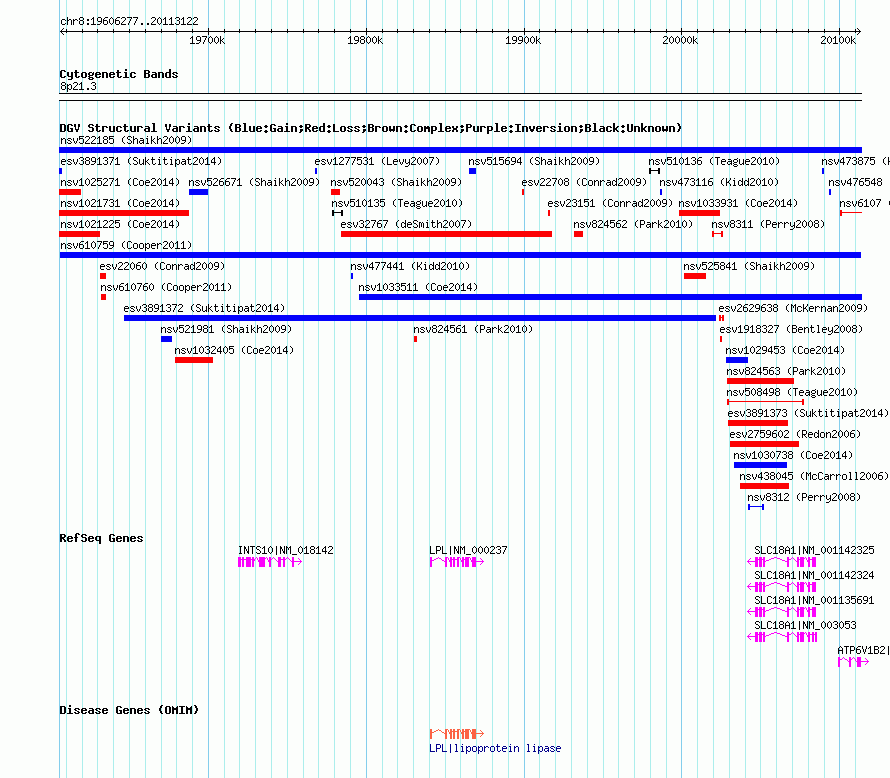Select nsv1033931 (Coe2014) label

coord(738,203)
